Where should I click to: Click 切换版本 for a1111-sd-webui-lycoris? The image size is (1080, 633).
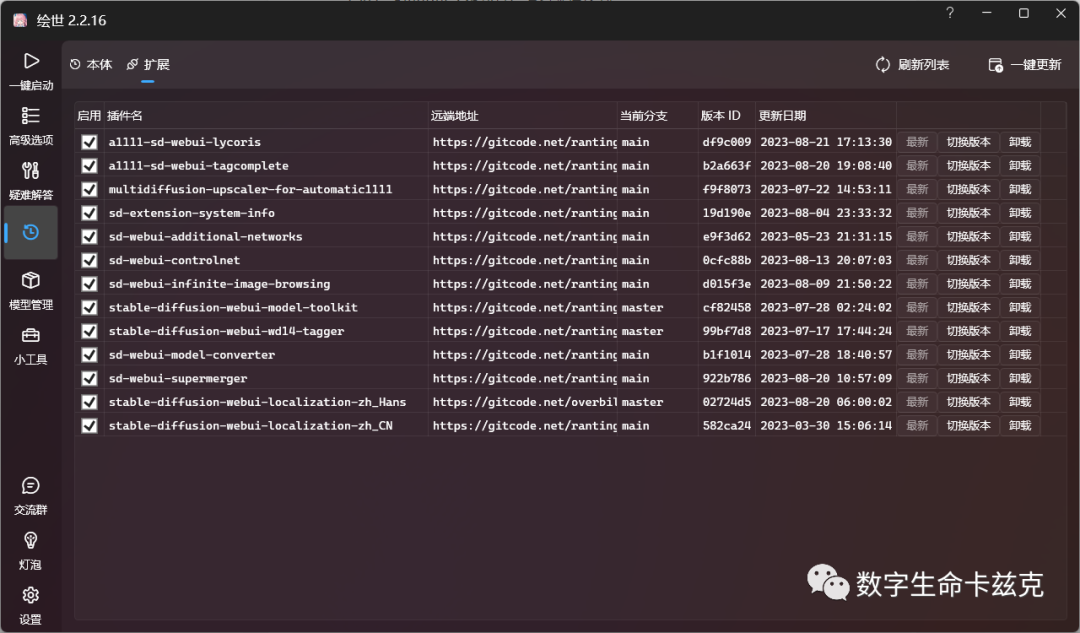(968, 142)
